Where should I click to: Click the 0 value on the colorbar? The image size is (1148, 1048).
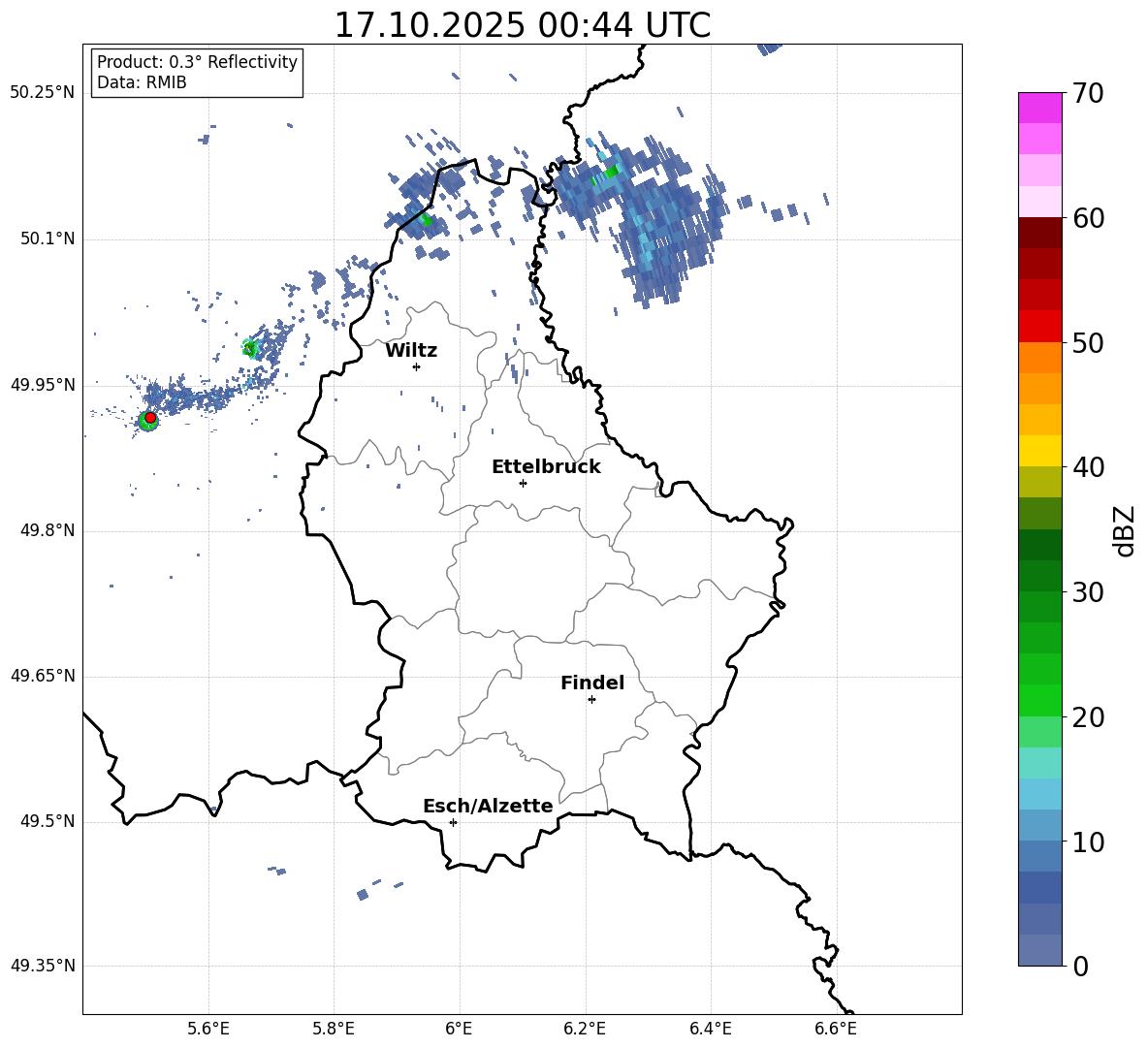click(1080, 967)
